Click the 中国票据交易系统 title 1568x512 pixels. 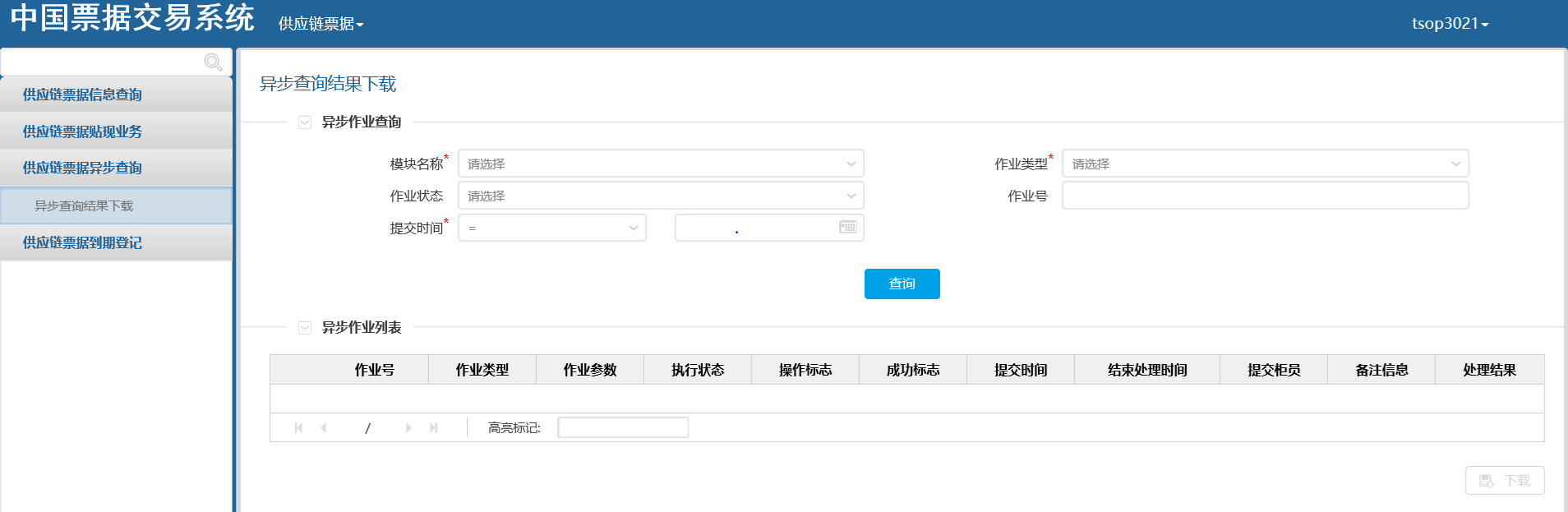tap(132, 17)
